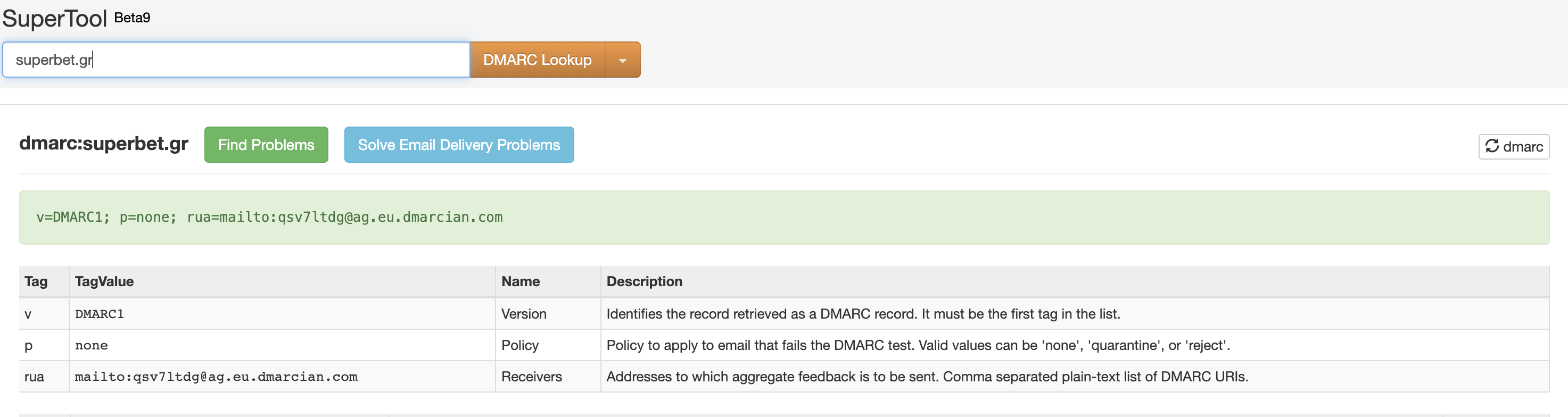Open the lookup type dropdown arrow
The width and height of the screenshot is (1568, 417).
622,60
